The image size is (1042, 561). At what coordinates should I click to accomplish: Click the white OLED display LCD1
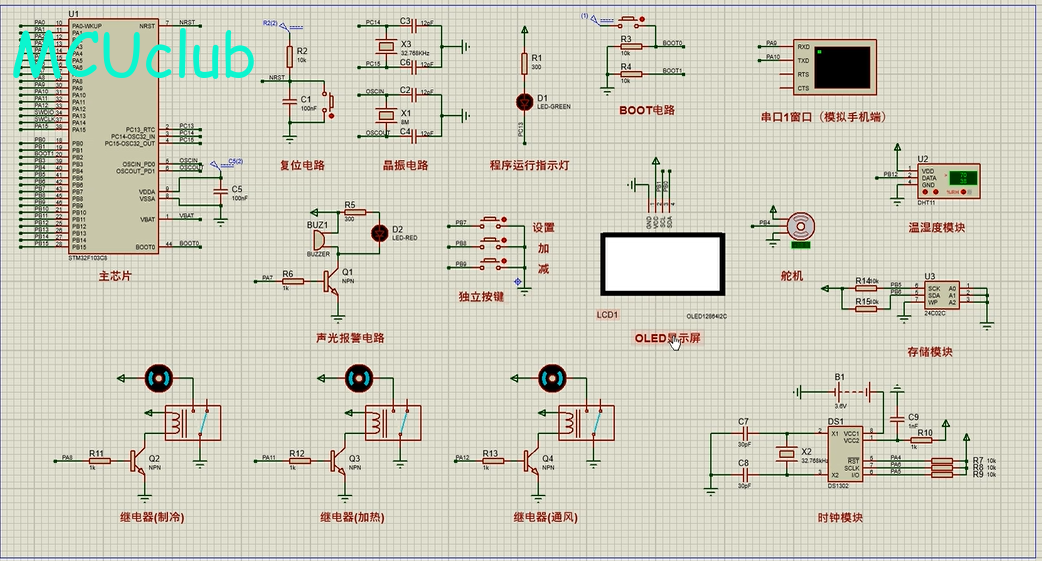point(663,264)
